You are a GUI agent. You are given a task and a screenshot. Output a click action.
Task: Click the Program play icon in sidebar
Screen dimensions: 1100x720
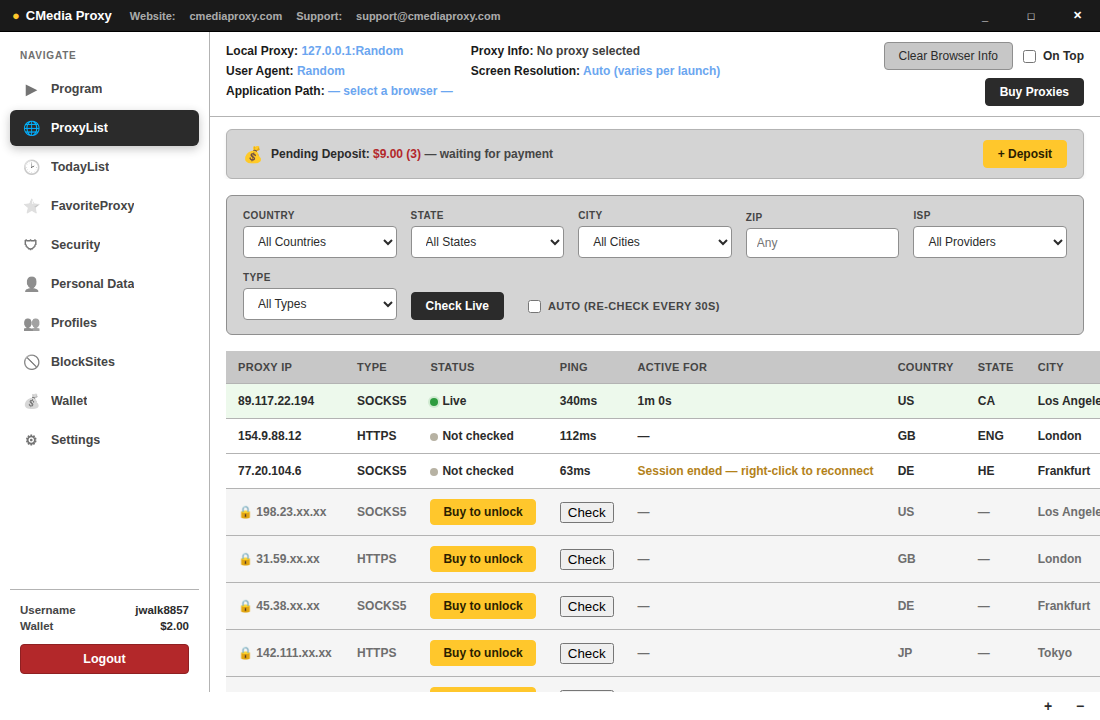(x=31, y=89)
